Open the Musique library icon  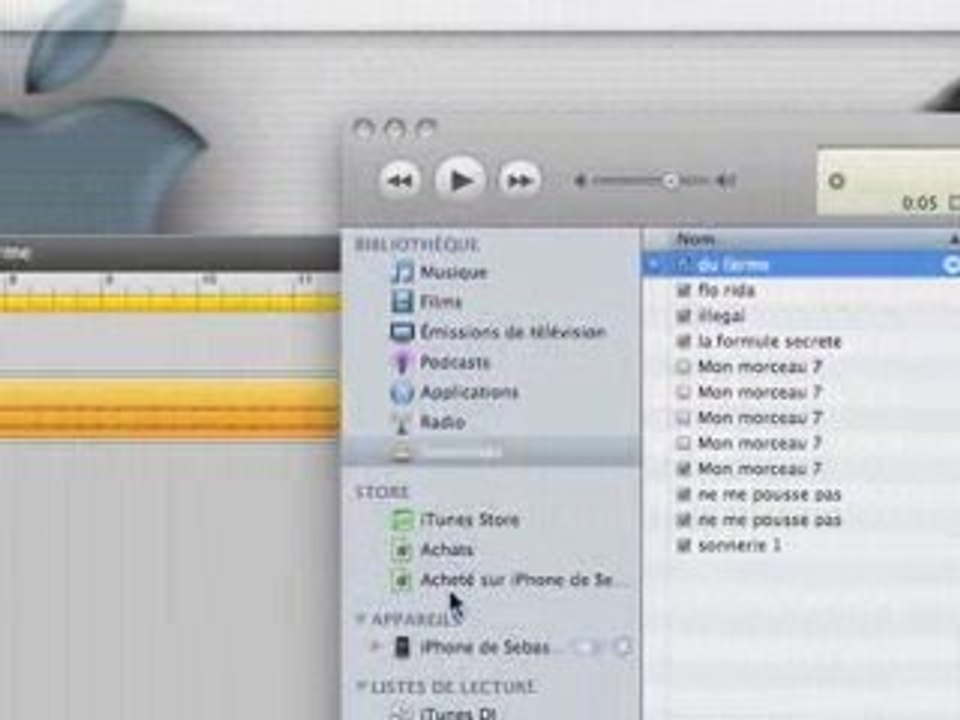coord(402,272)
